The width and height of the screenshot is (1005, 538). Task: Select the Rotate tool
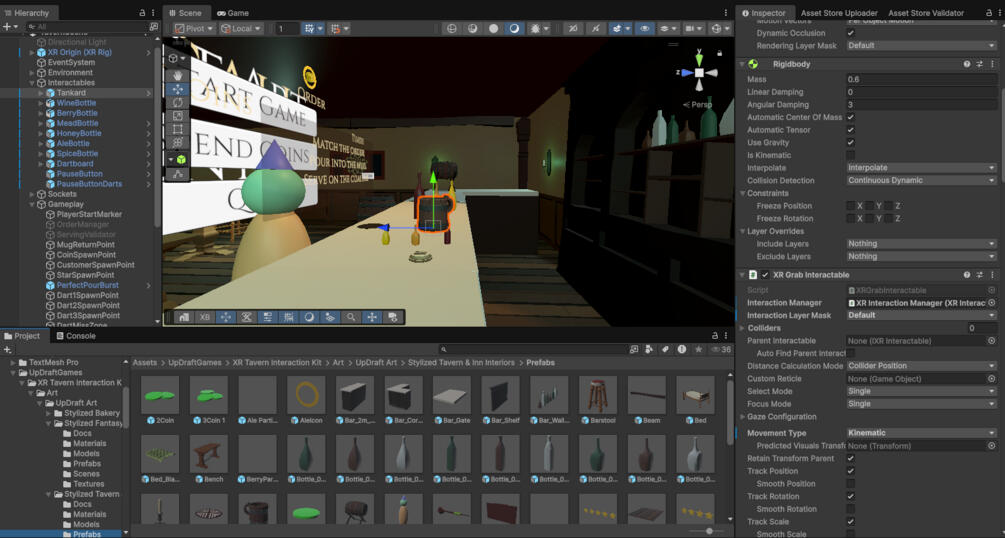pos(178,103)
